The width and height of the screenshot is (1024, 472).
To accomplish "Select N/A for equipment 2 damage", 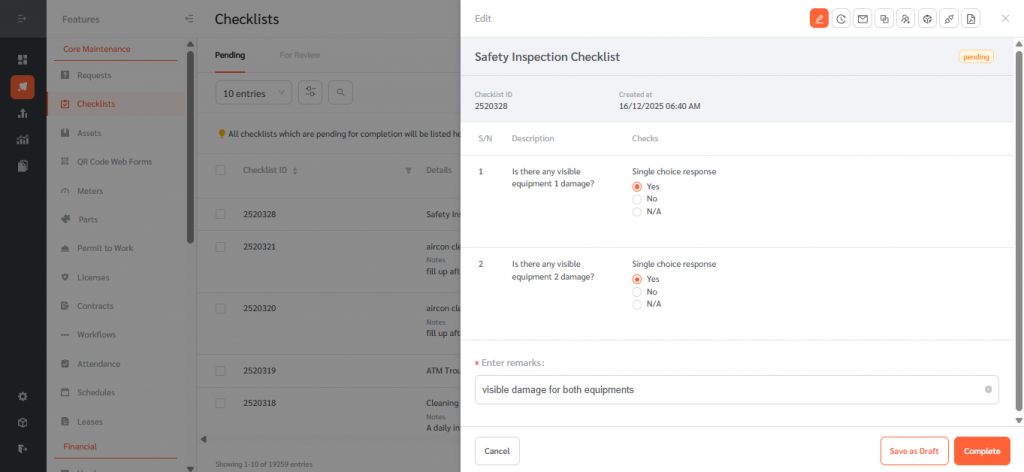I will click(x=637, y=304).
